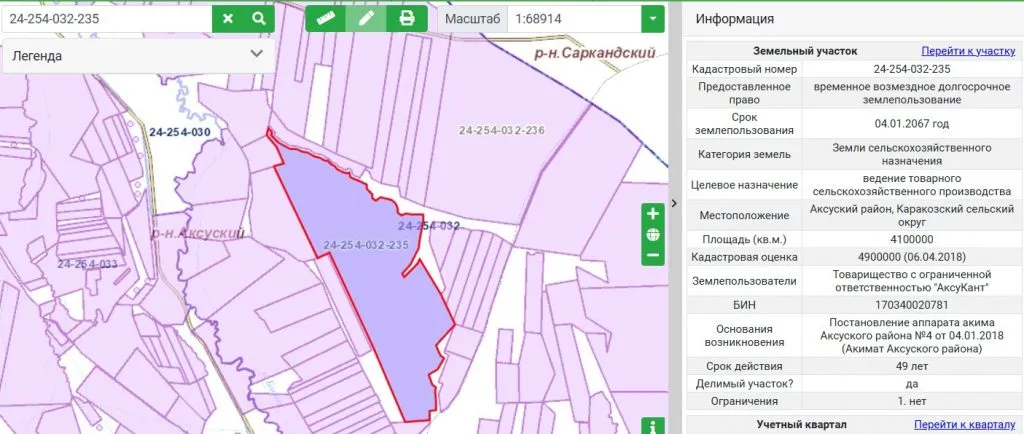Screen dimensions: 1024x434
Task: Open the Перейти к участку link
Action: tap(967, 50)
